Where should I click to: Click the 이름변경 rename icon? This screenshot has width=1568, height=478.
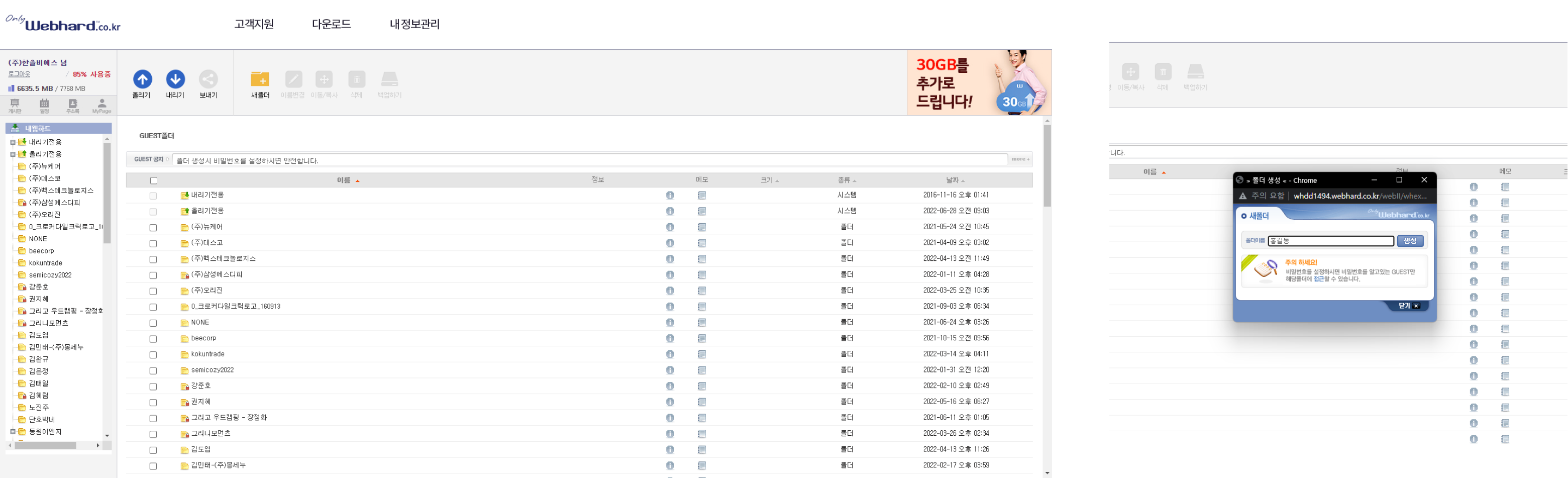point(293,79)
